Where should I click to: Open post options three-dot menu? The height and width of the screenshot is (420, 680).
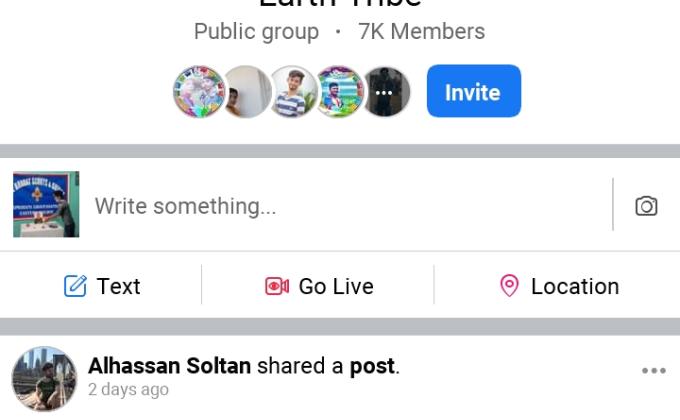(x=653, y=371)
